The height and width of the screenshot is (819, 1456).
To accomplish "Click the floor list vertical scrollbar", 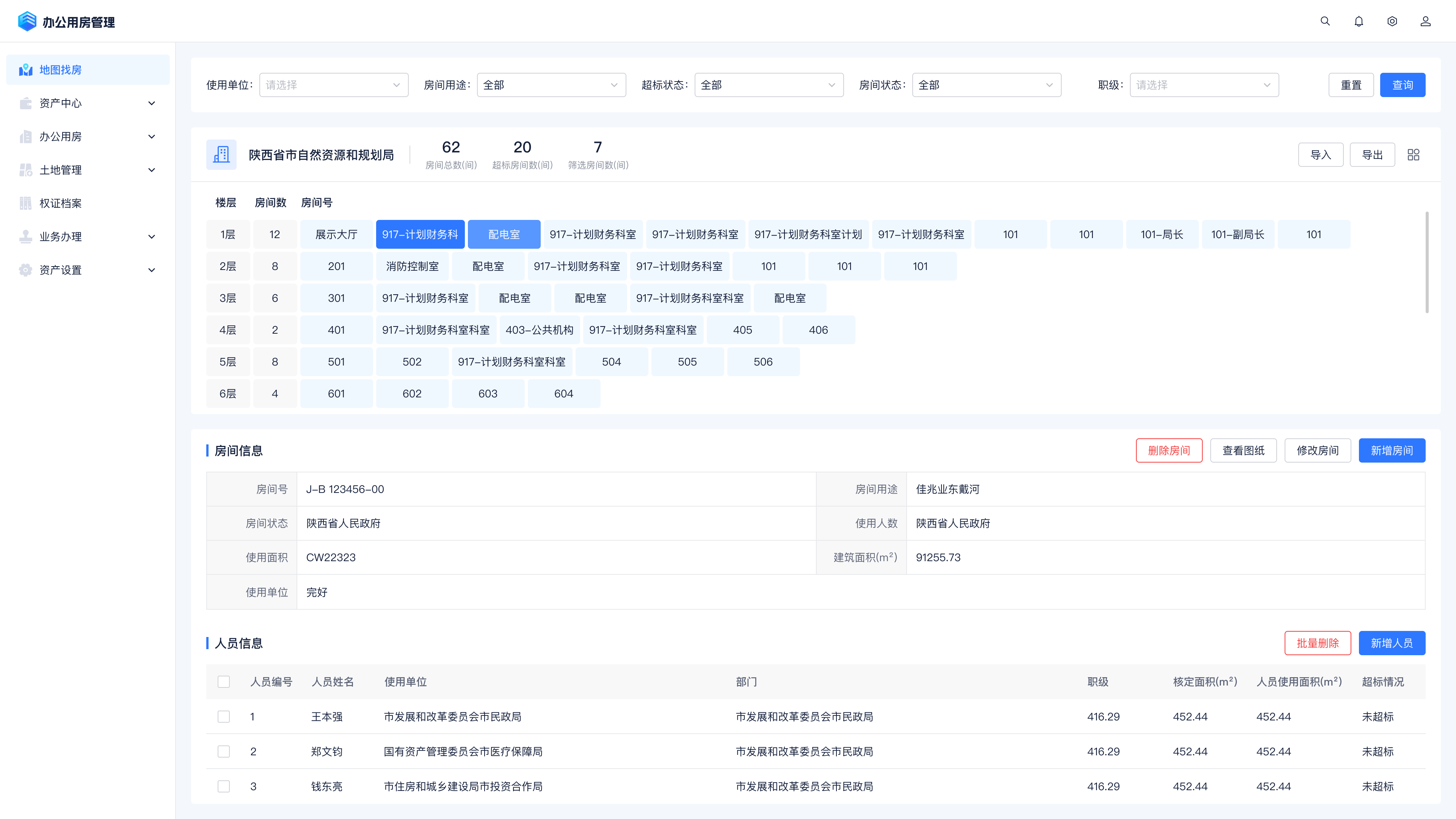I will [1426, 263].
